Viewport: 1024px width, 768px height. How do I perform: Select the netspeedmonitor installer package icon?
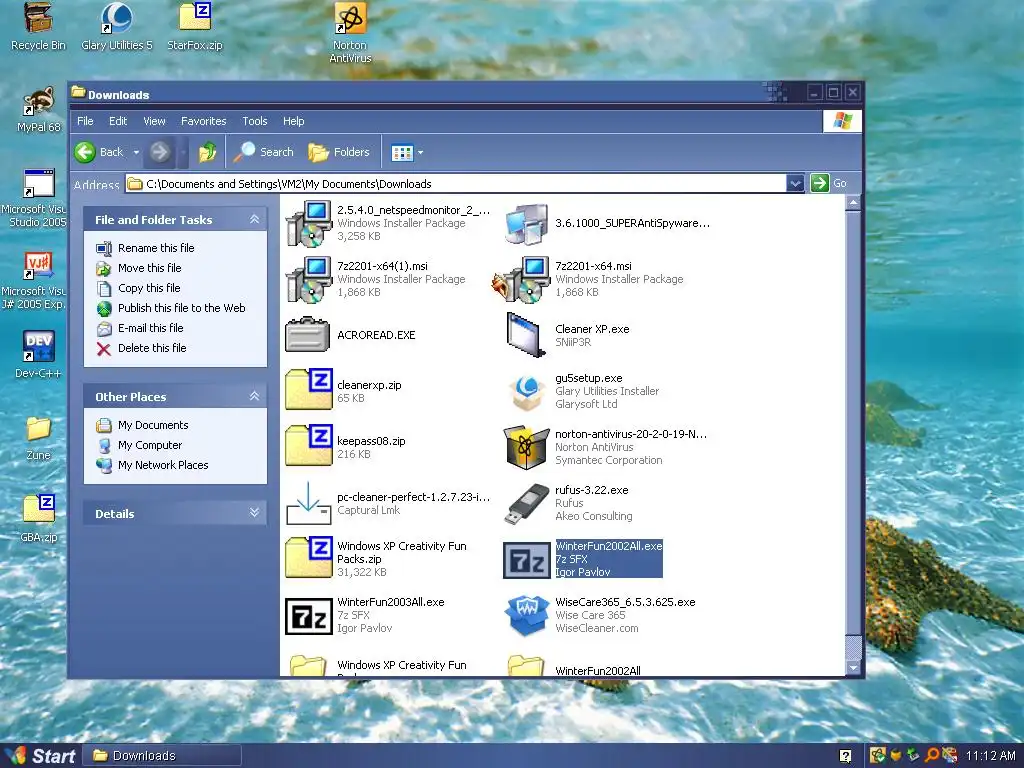coord(308,223)
